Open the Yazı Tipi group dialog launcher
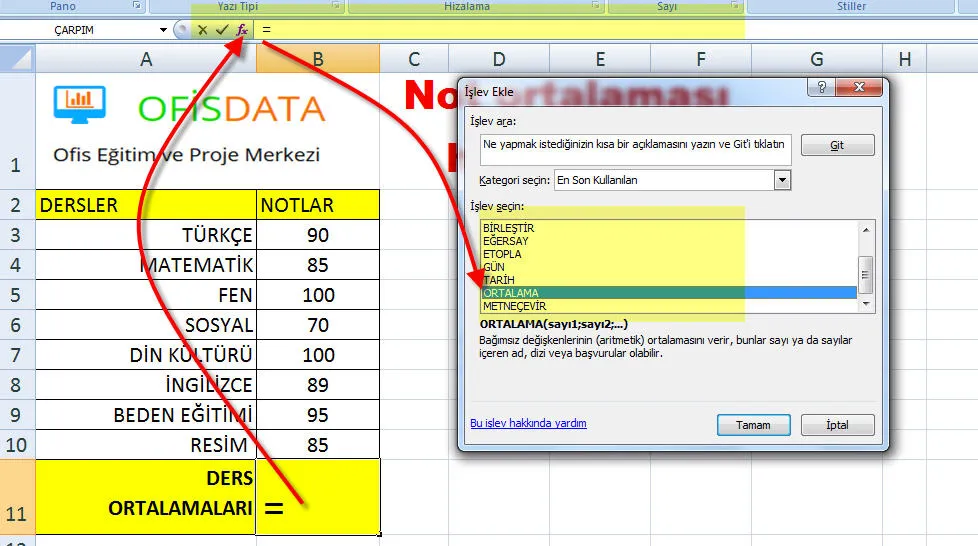This screenshot has width=978, height=546. 335,6
